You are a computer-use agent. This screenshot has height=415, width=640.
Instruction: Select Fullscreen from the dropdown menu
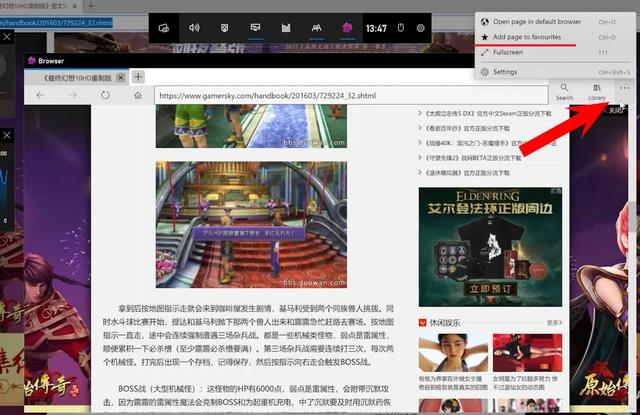(508, 52)
